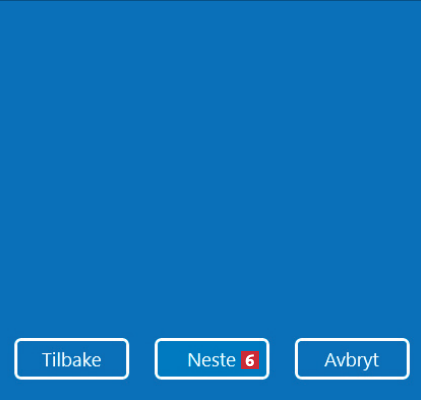Cancel the wizard with Avbryt

click(x=352, y=359)
